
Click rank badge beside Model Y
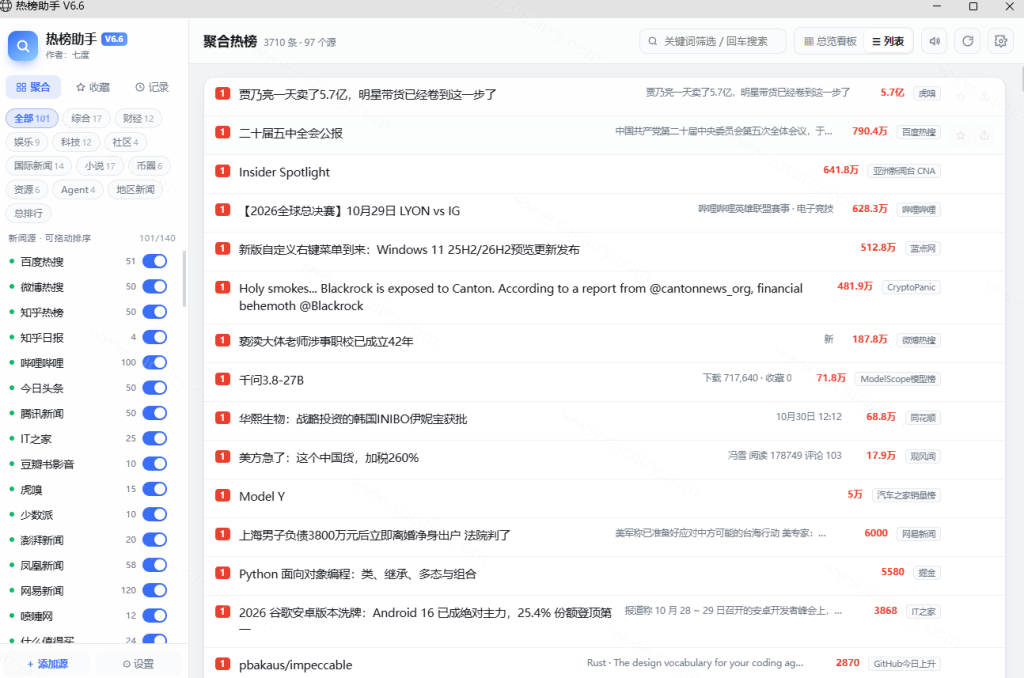tap(223, 495)
